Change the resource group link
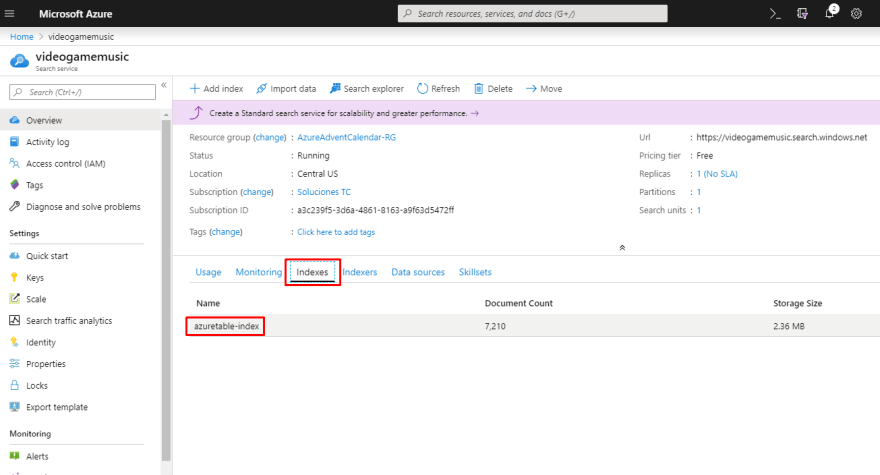This screenshot has height=475, width=880. [x=270, y=137]
